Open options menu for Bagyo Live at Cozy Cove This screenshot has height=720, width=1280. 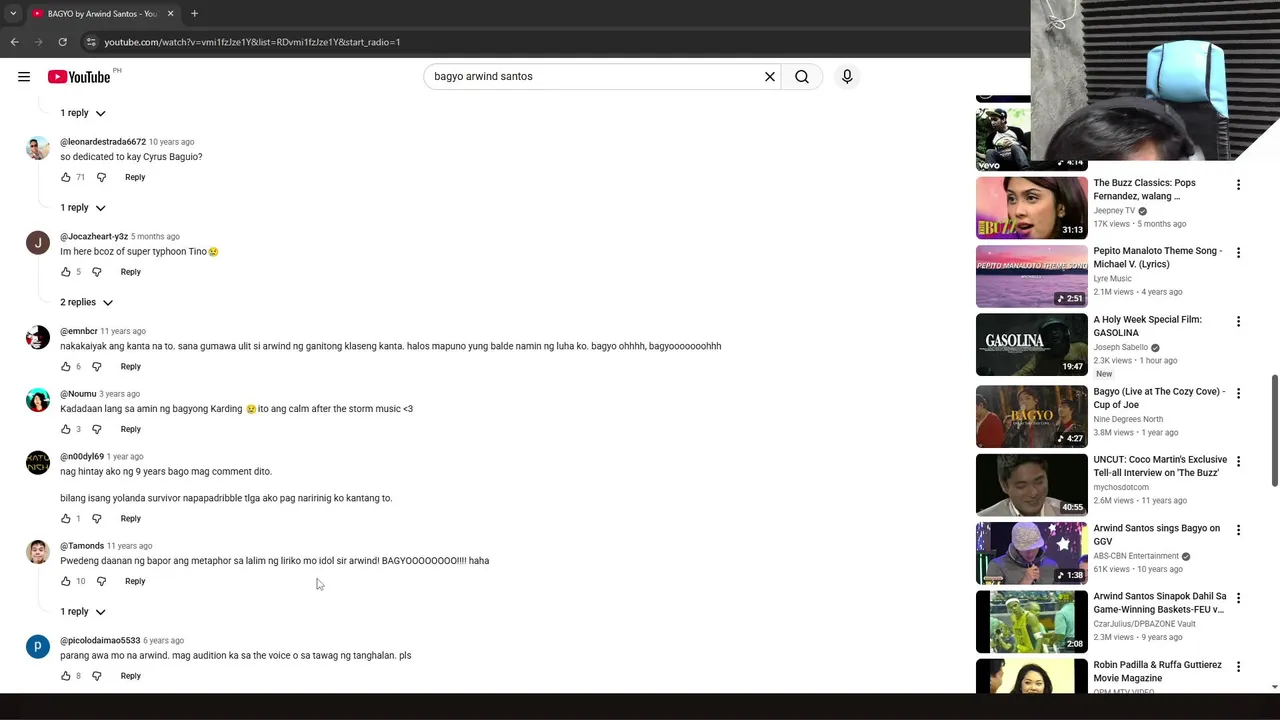(x=1238, y=394)
